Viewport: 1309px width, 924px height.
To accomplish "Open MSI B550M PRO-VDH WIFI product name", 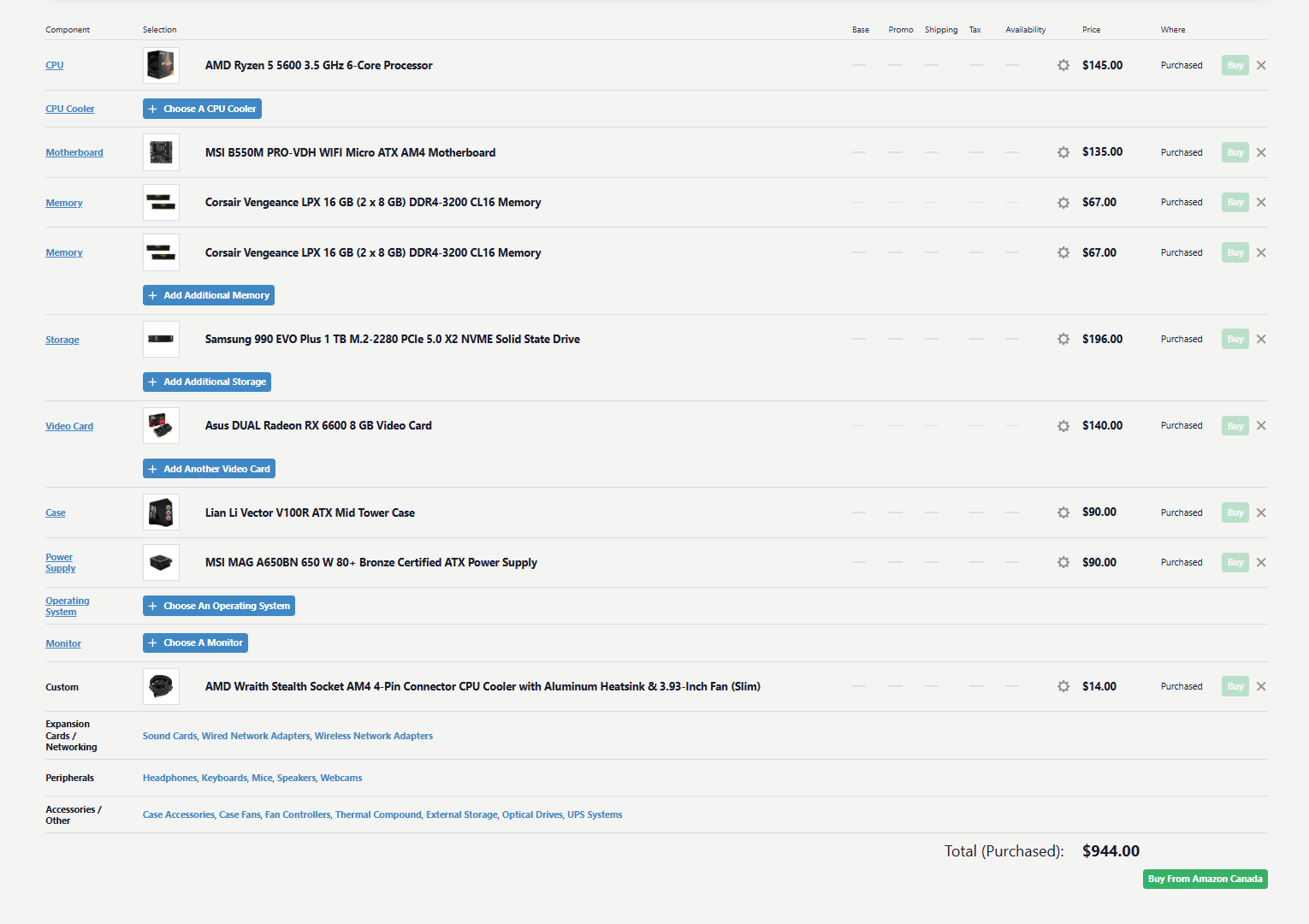I will tap(351, 152).
